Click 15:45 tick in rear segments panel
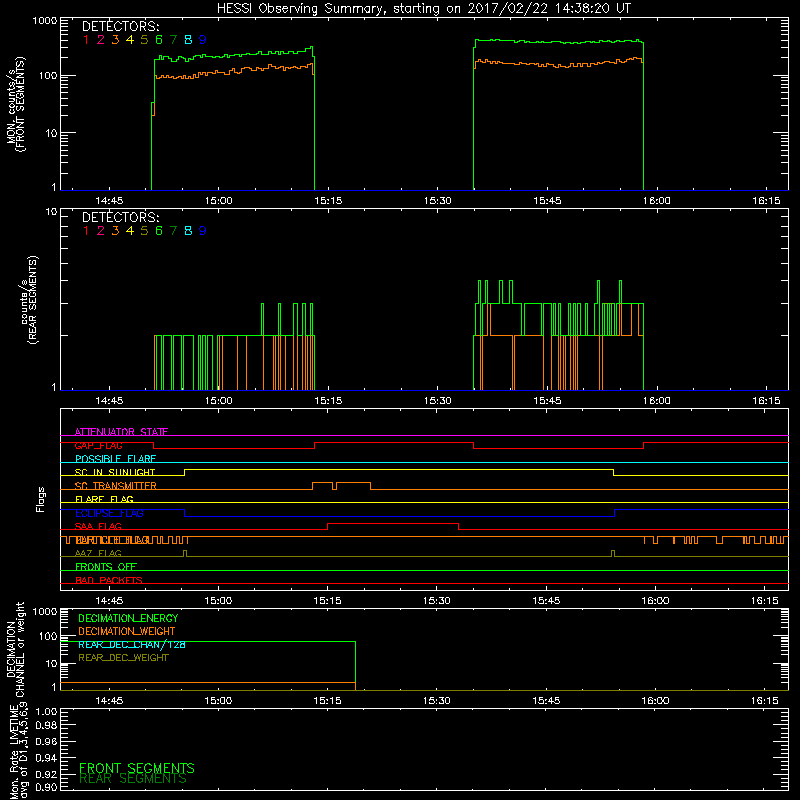 [547, 401]
